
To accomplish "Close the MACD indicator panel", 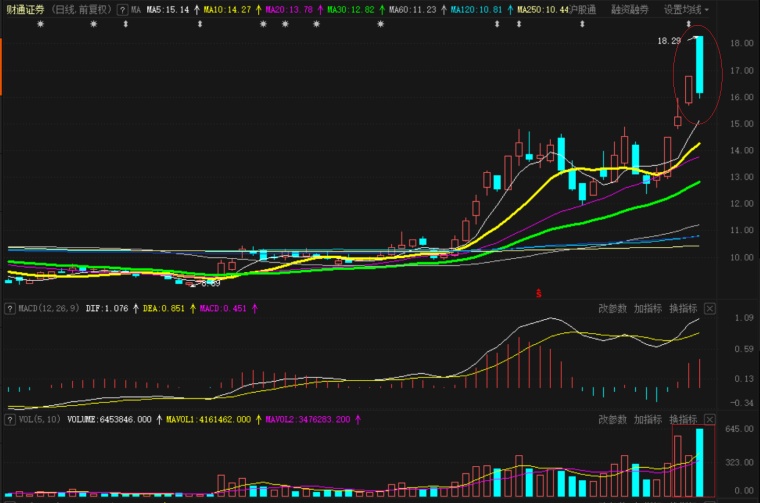I will pos(709,309).
